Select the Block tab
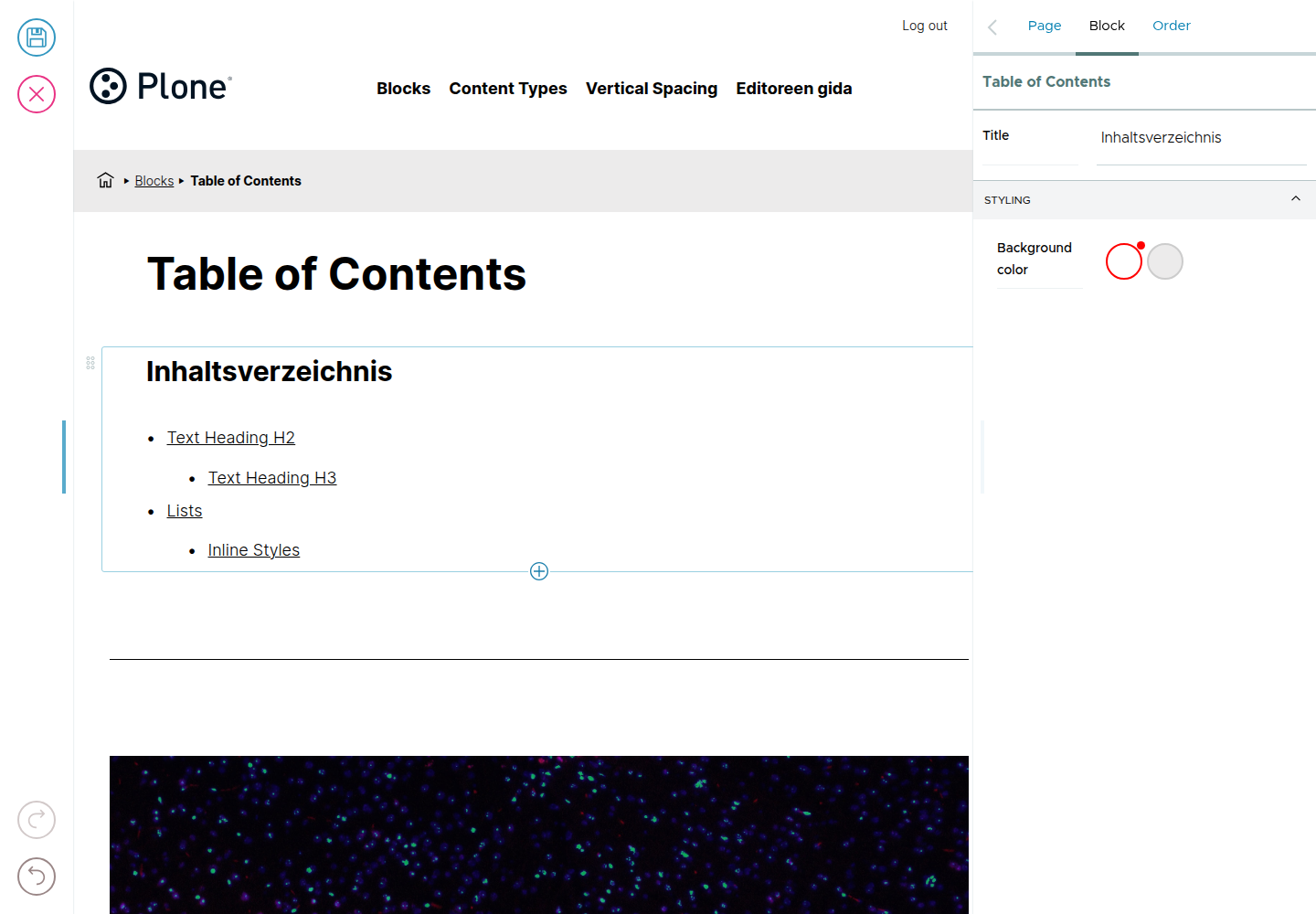 click(1107, 26)
